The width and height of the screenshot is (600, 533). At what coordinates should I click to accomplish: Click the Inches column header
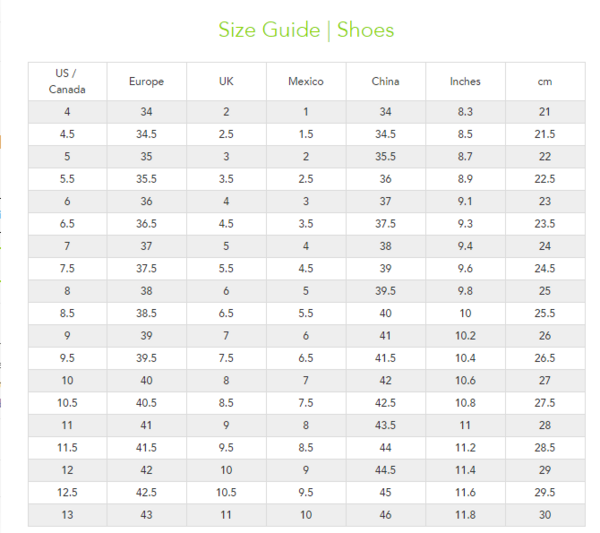coord(465,81)
